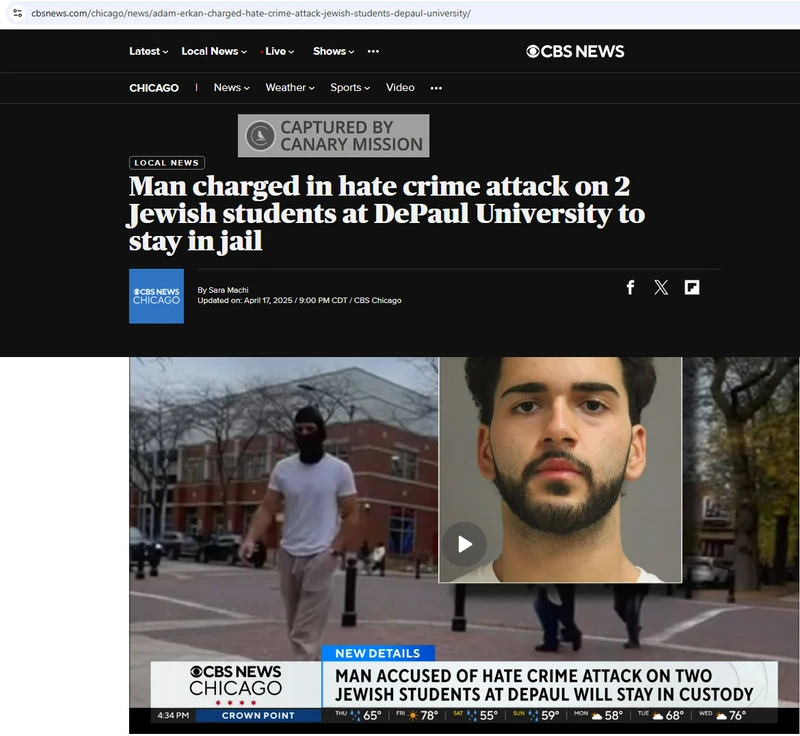Share article on Facebook
The width and height of the screenshot is (800, 736).
tap(630, 288)
